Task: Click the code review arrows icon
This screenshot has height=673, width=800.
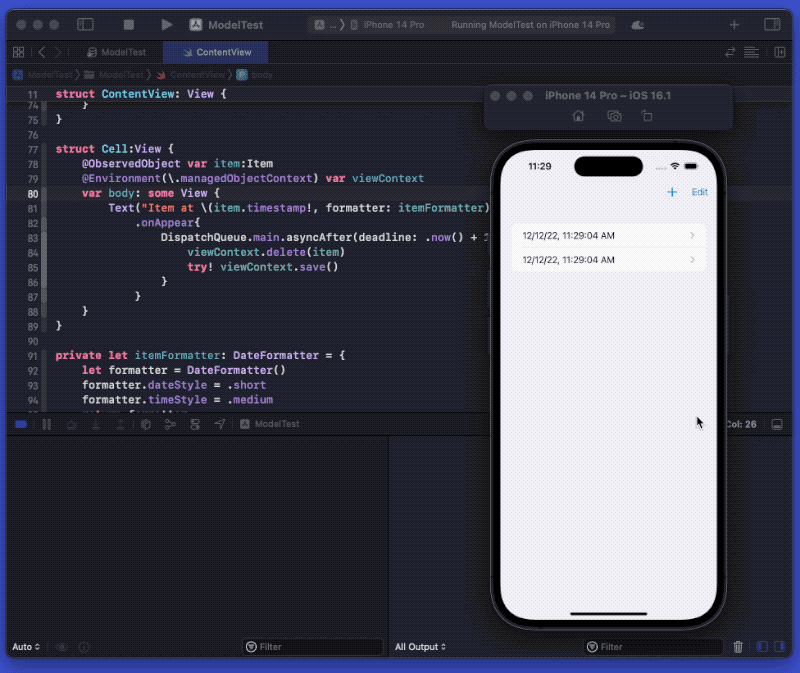Action: pos(730,52)
